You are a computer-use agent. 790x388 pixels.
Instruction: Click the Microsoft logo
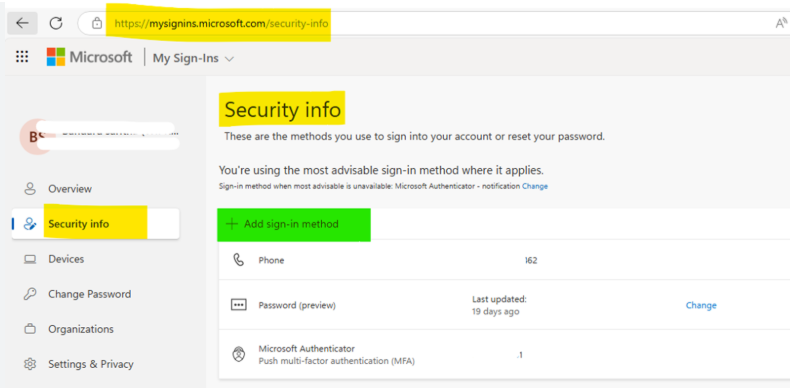pyautogui.click(x=56, y=57)
